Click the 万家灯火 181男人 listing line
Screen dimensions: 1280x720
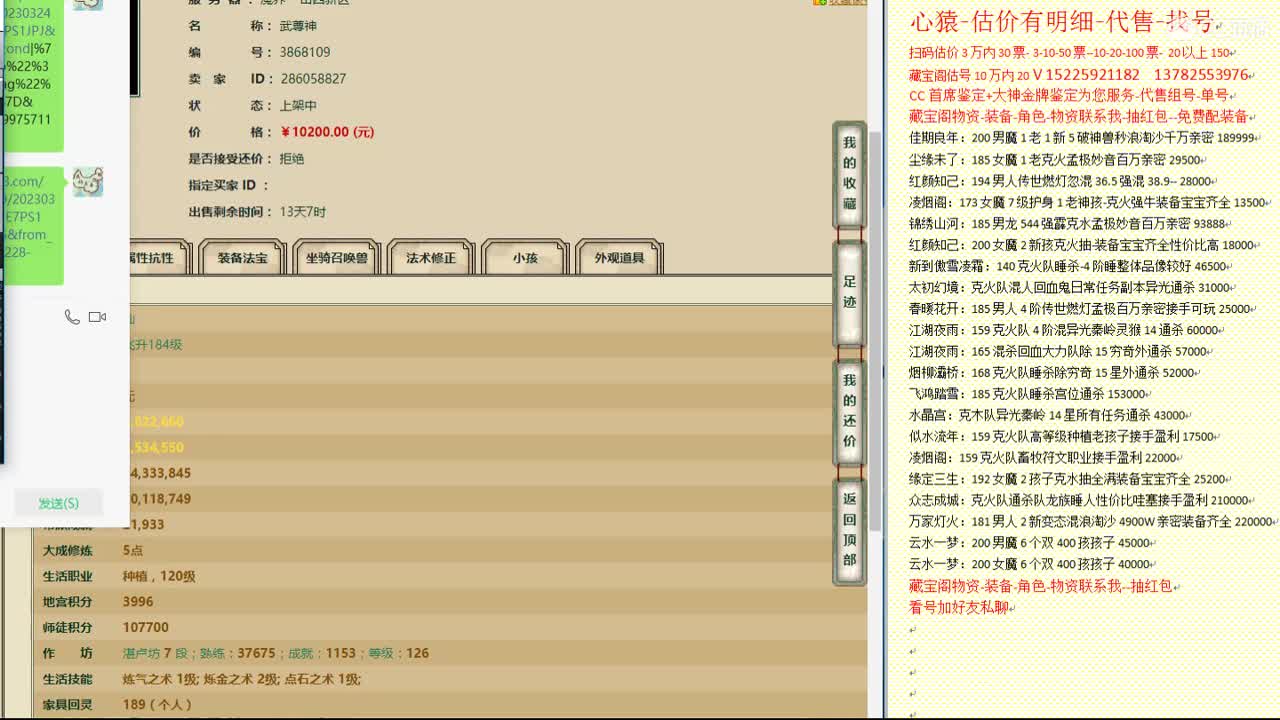(1091, 522)
